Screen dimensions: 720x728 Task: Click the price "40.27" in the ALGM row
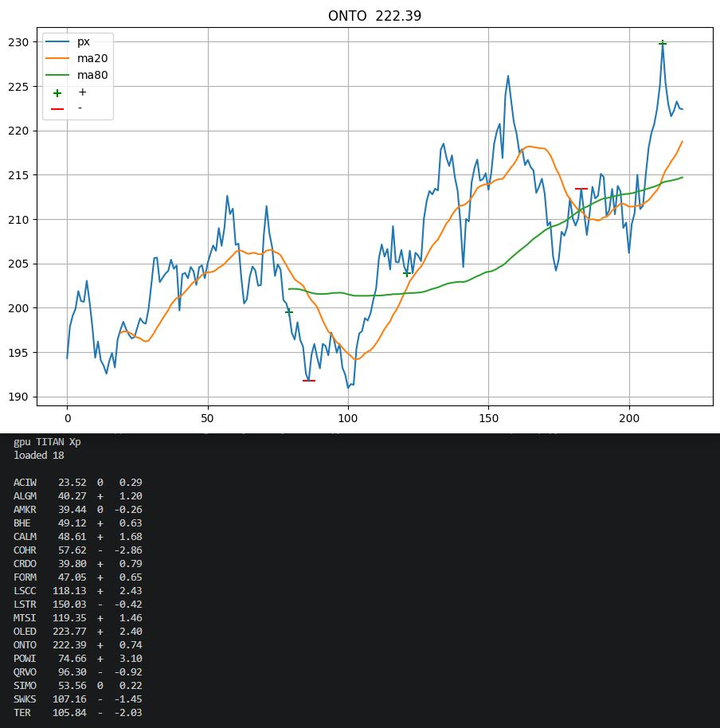click(72, 496)
